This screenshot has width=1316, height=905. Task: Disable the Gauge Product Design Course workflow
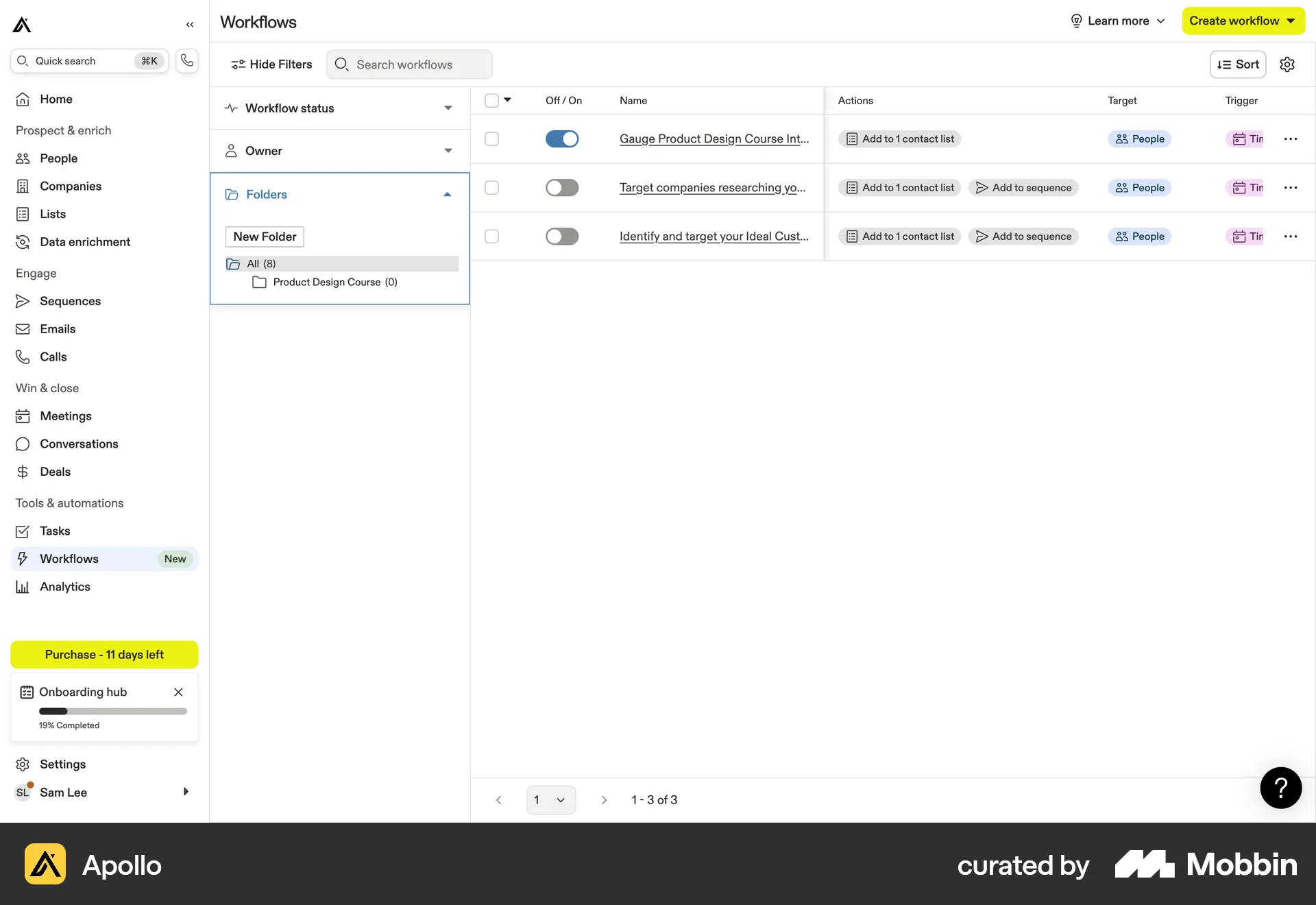pos(562,138)
